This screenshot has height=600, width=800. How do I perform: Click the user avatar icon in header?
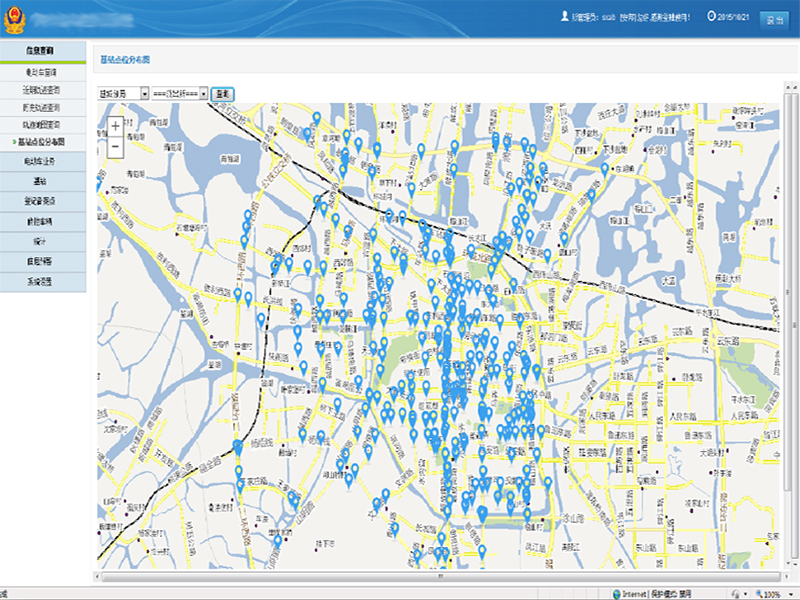[x=565, y=16]
